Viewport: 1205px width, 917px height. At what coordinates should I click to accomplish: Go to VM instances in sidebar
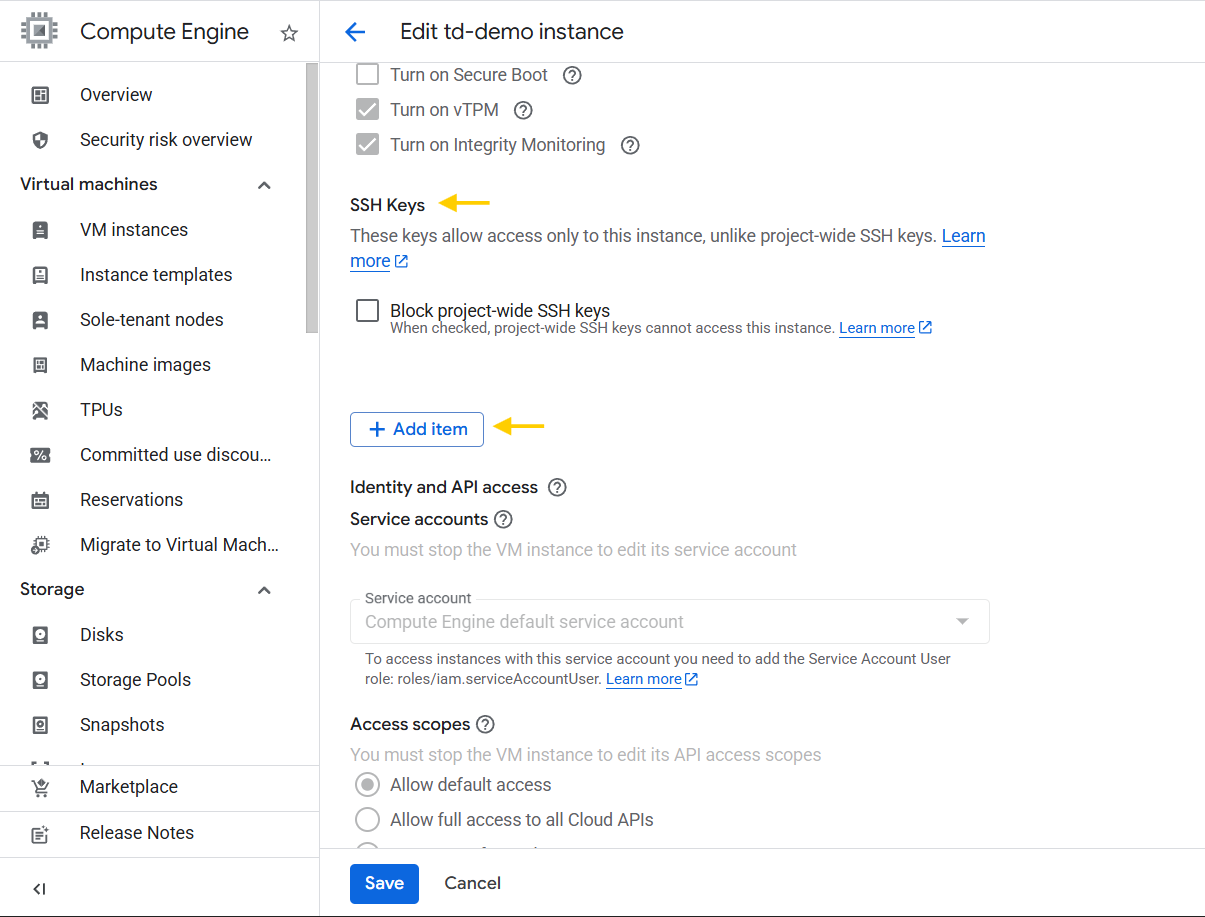click(x=134, y=230)
